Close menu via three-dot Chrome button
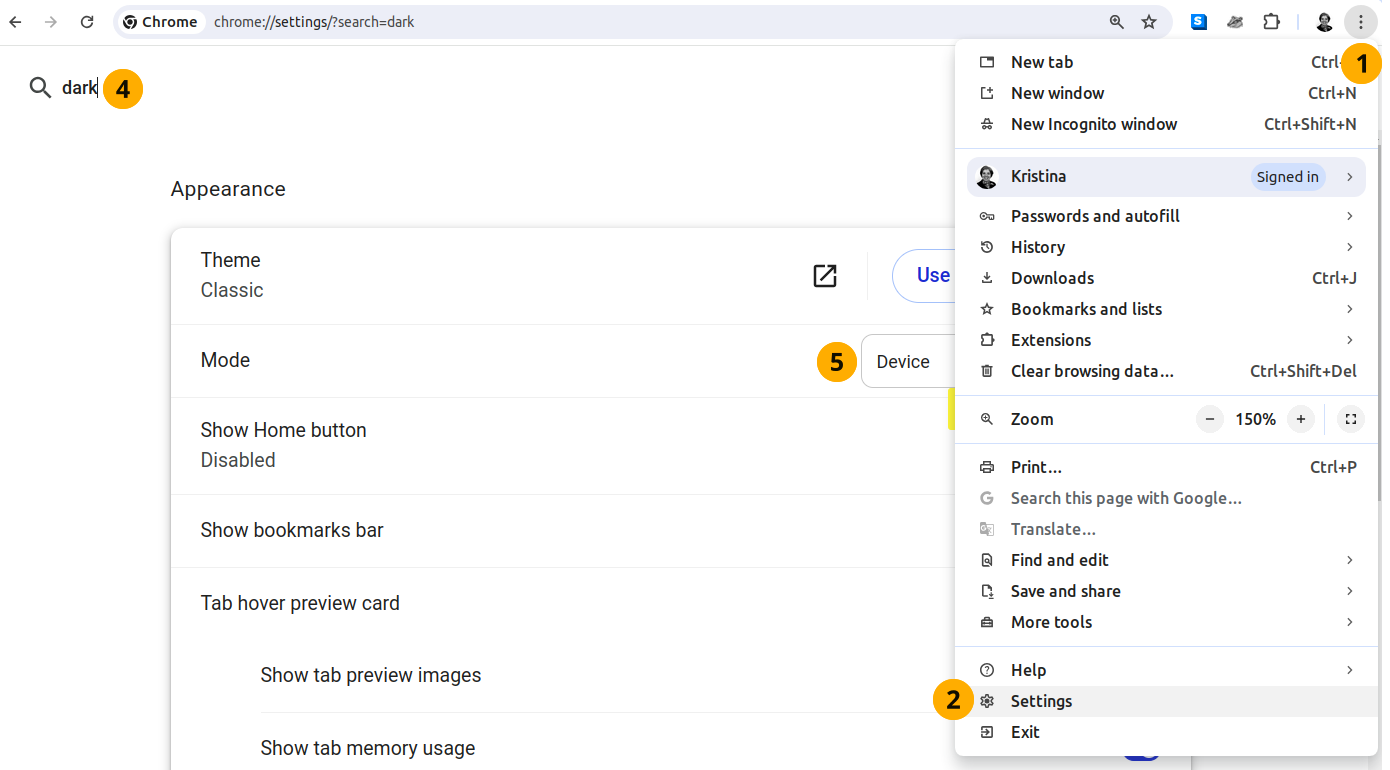The height and width of the screenshot is (770, 1390). click(1360, 22)
